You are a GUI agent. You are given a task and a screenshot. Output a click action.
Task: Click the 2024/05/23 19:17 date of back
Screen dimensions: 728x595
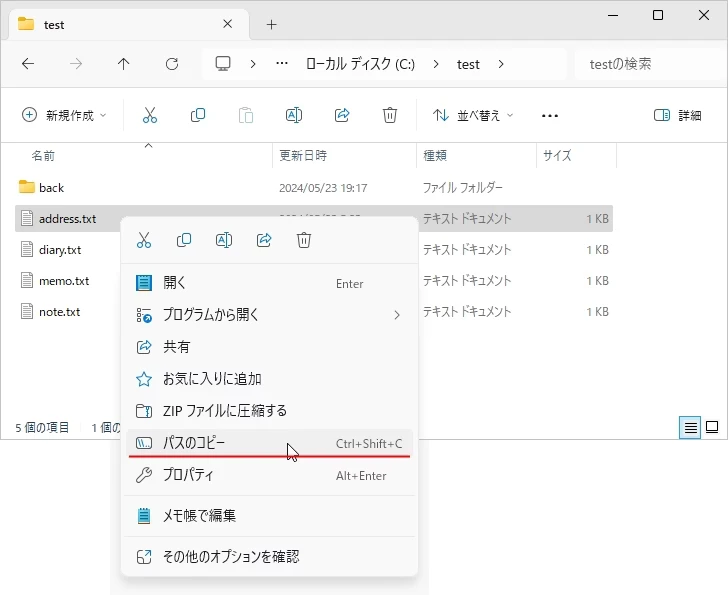(x=323, y=188)
